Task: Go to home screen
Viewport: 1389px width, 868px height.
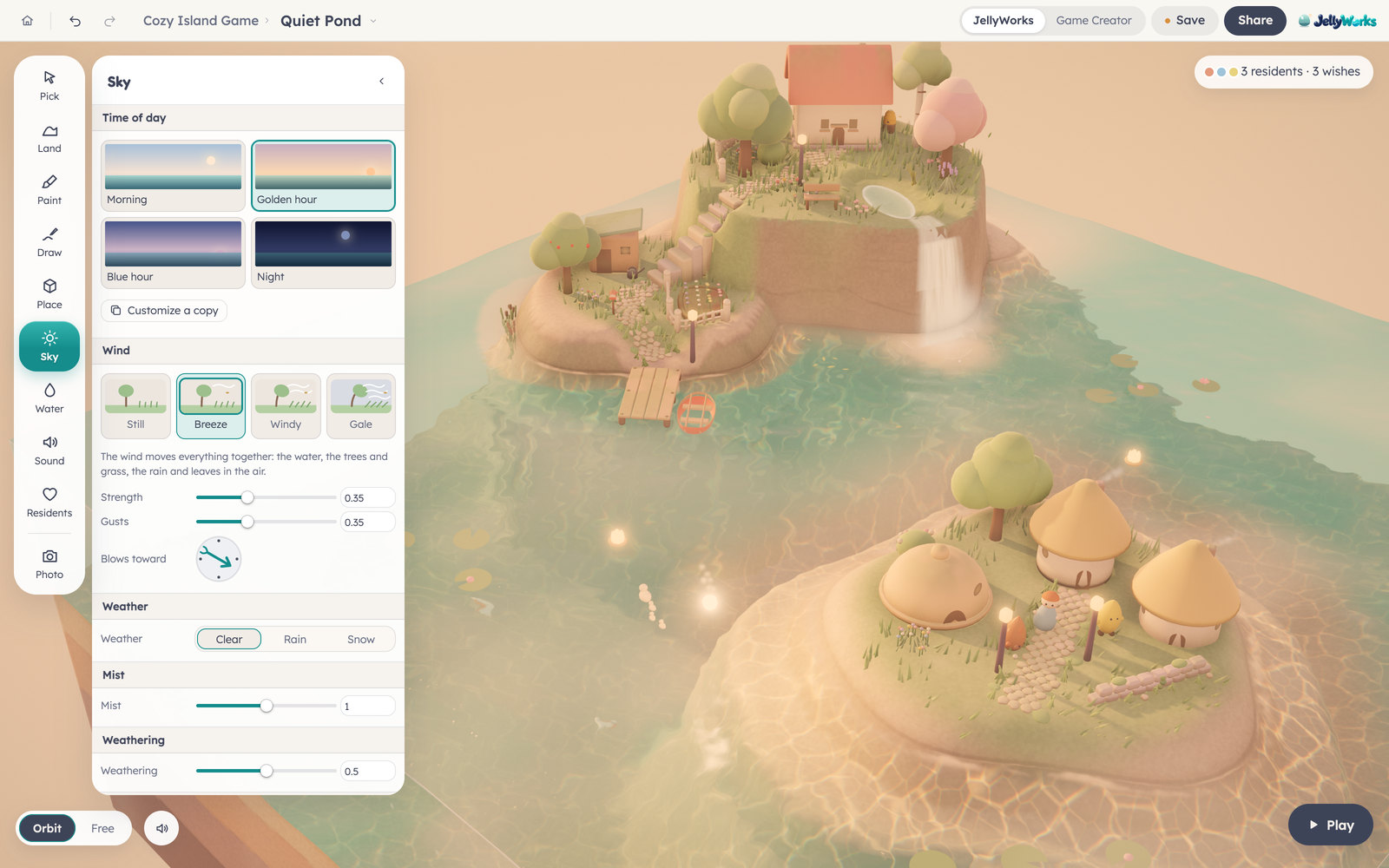Action: tap(27, 21)
